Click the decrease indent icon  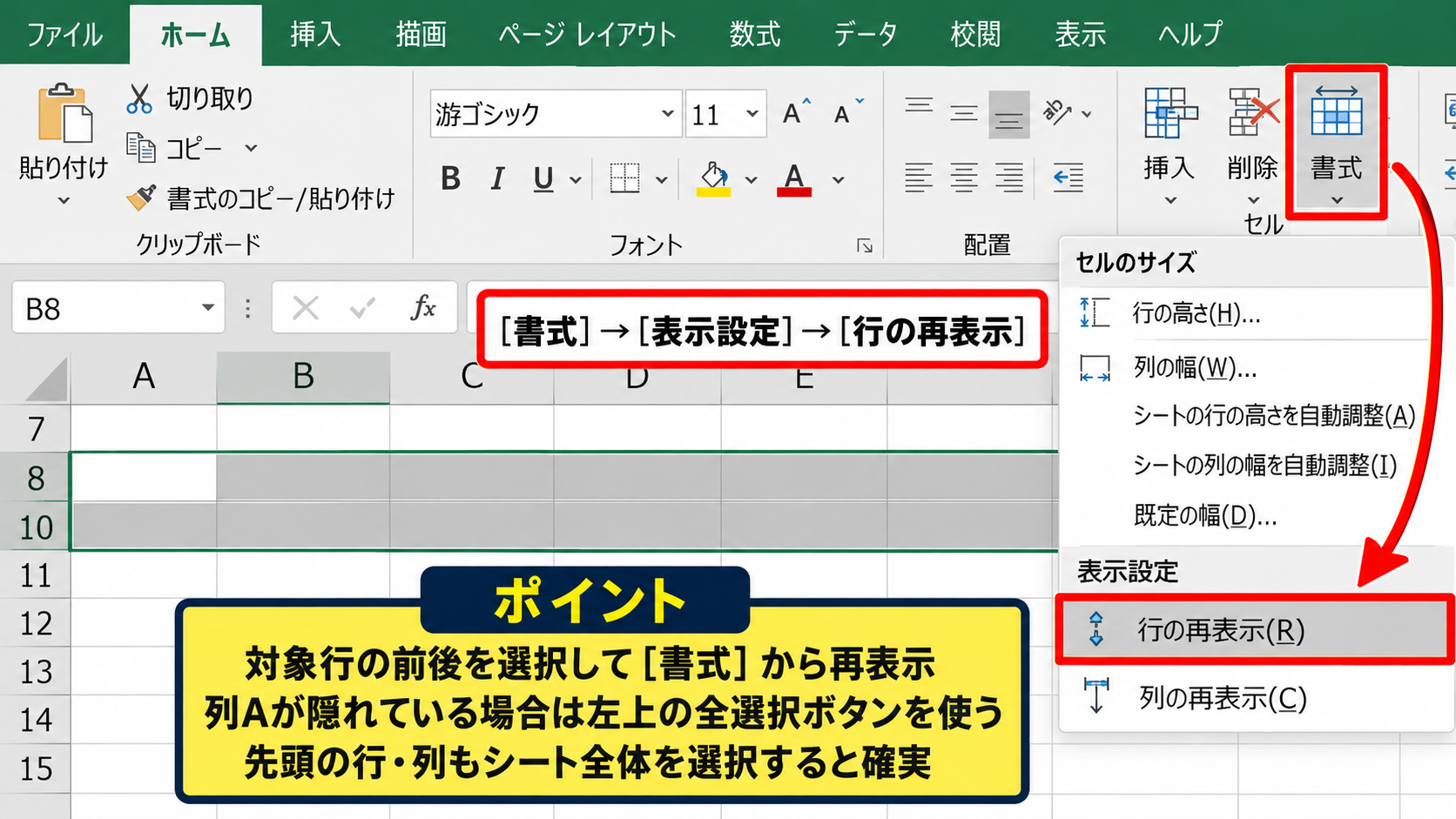[1068, 178]
